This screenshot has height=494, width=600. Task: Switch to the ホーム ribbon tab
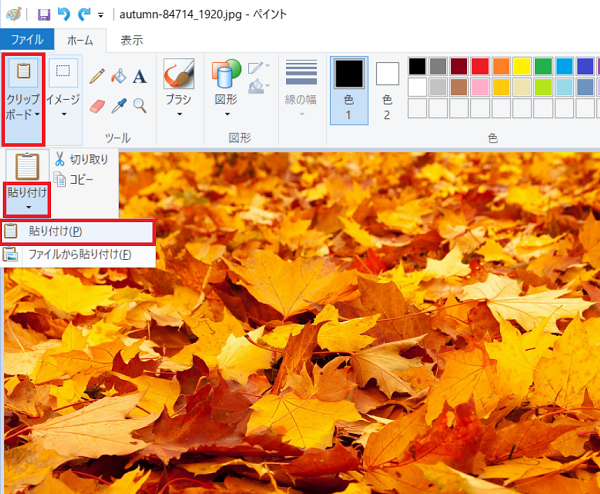pos(80,40)
